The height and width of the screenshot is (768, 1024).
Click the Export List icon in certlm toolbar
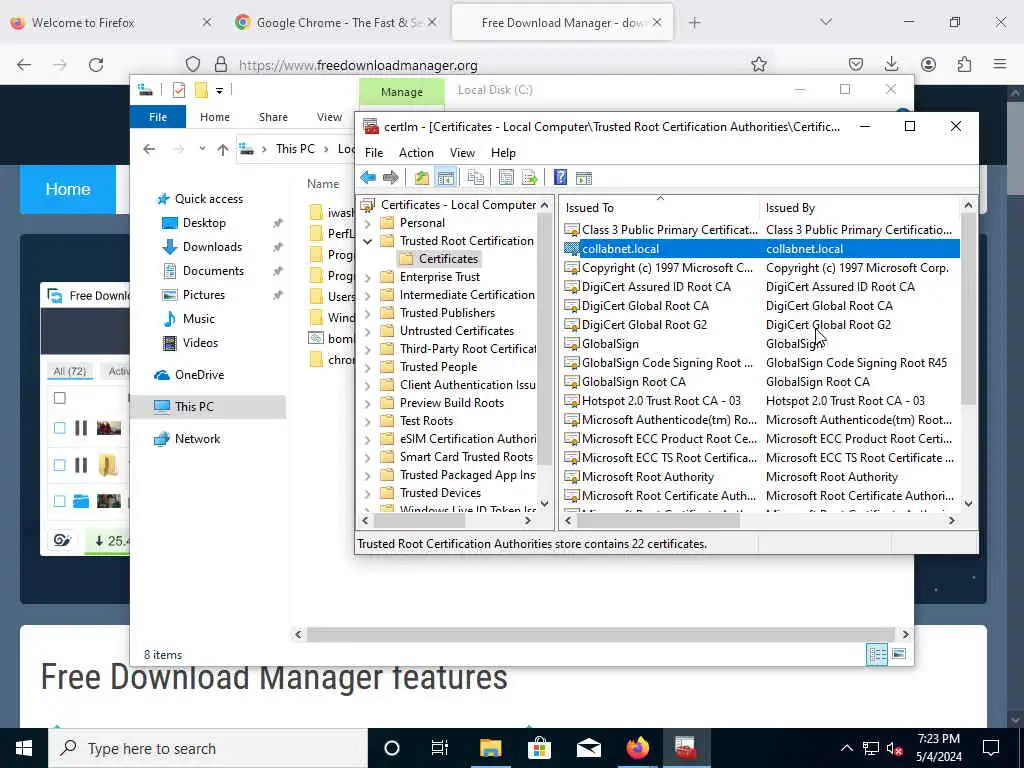(x=530, y=178)
